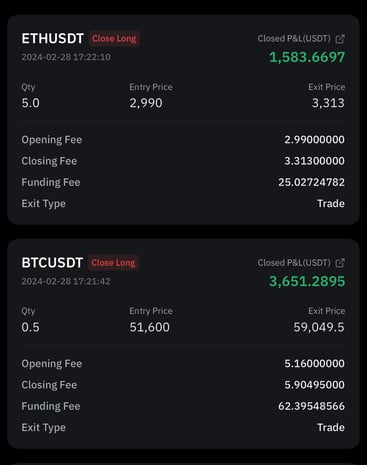Tap the ETHUSDT entry price 2,990

146,103
